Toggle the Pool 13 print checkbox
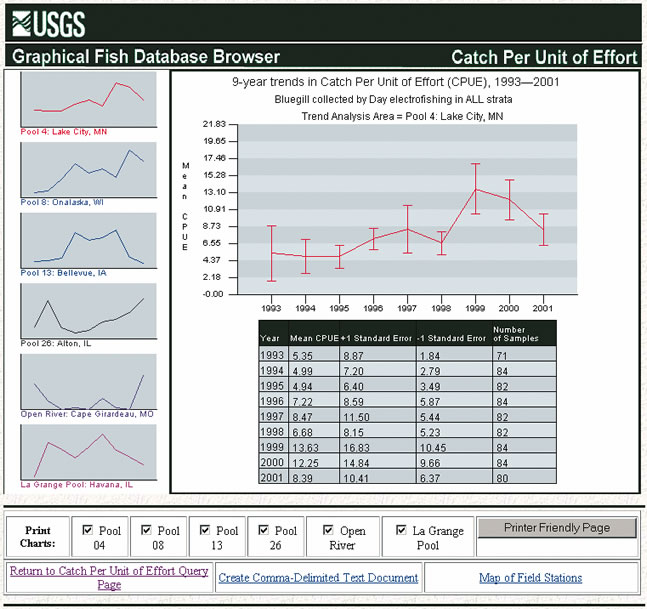 [x=205, y=530]
